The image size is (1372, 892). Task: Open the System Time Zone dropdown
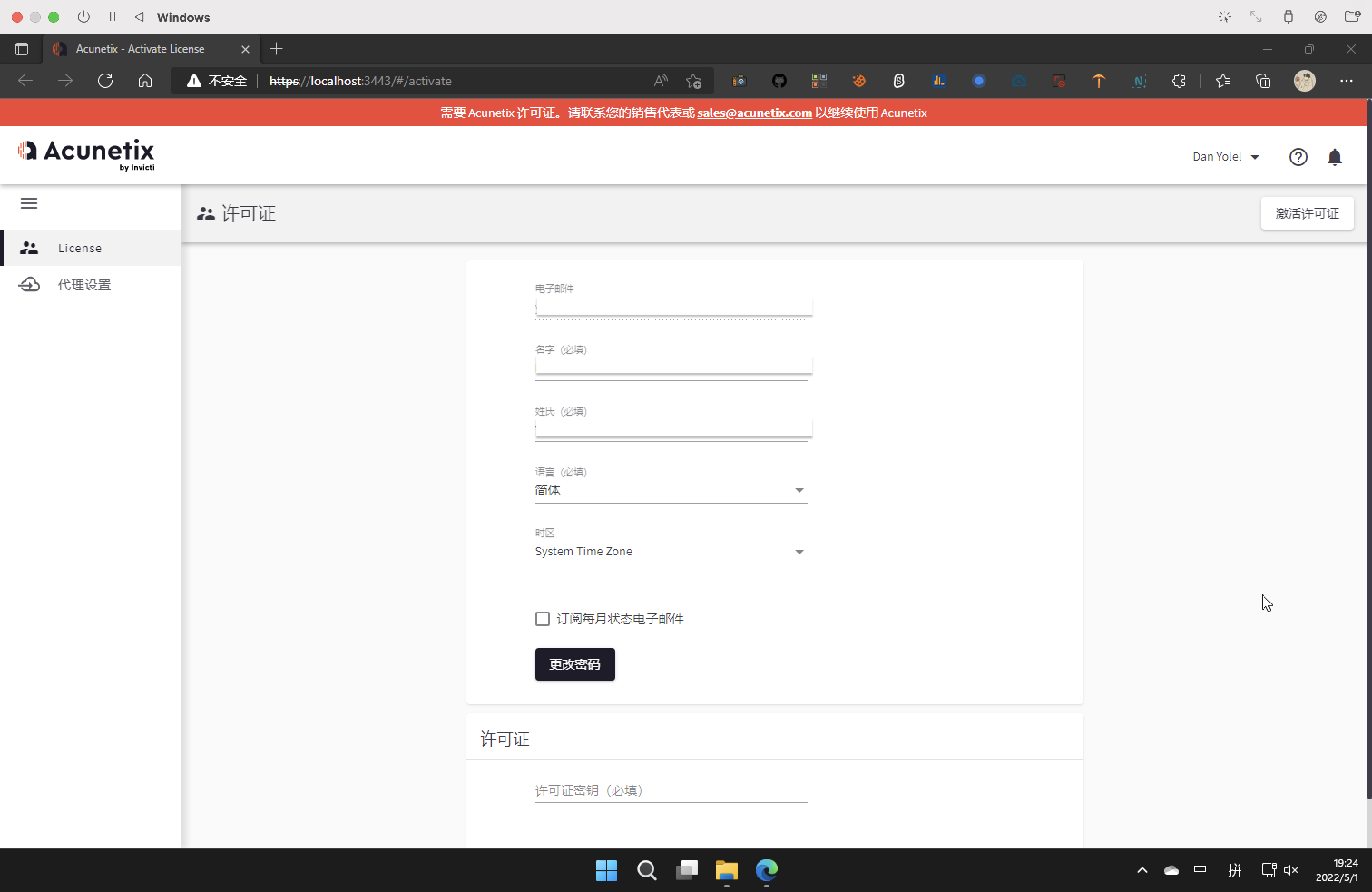tap(670, 551)
